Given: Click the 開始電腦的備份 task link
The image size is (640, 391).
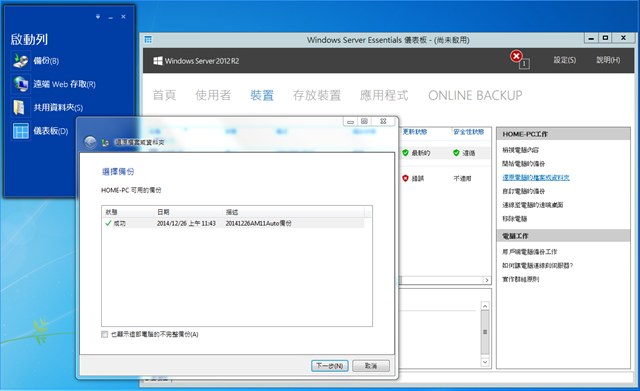Looking at the screenshot, I should [524, 164].
